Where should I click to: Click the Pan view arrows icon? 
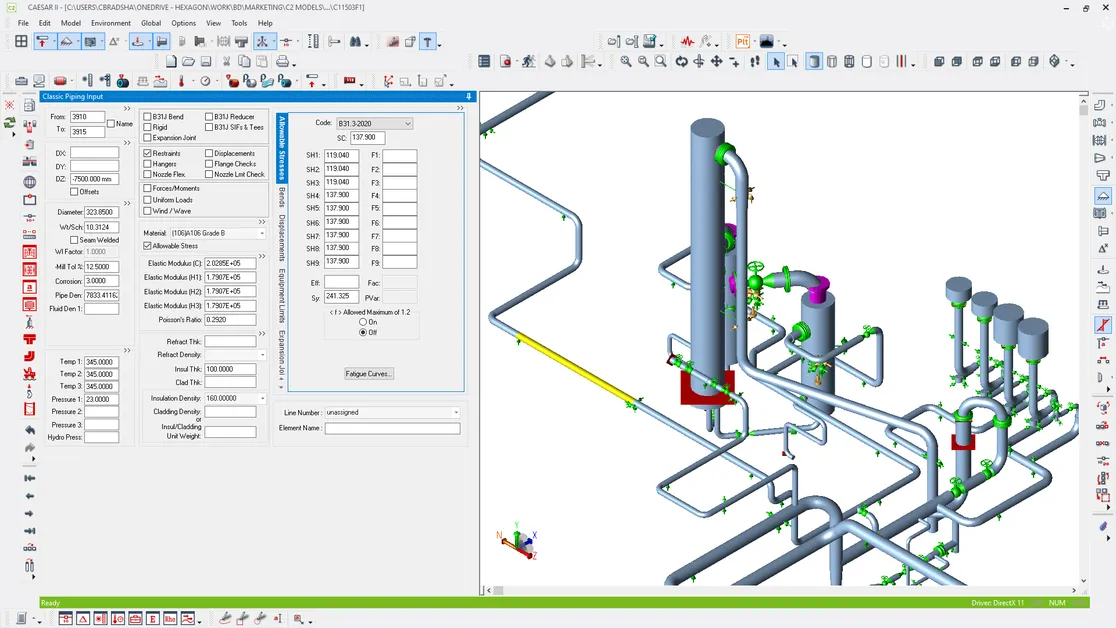tap(716, 62)
